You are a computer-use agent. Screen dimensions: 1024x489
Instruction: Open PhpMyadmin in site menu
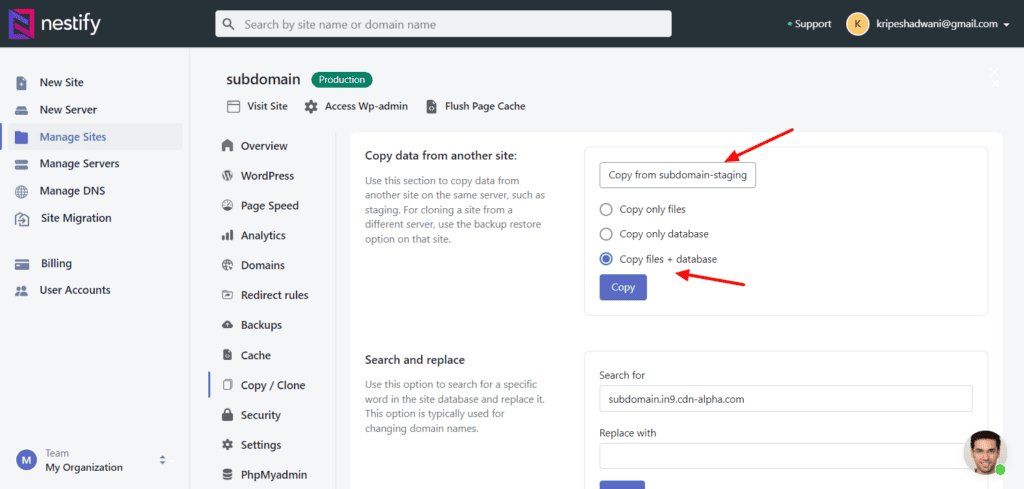[274, 475]
